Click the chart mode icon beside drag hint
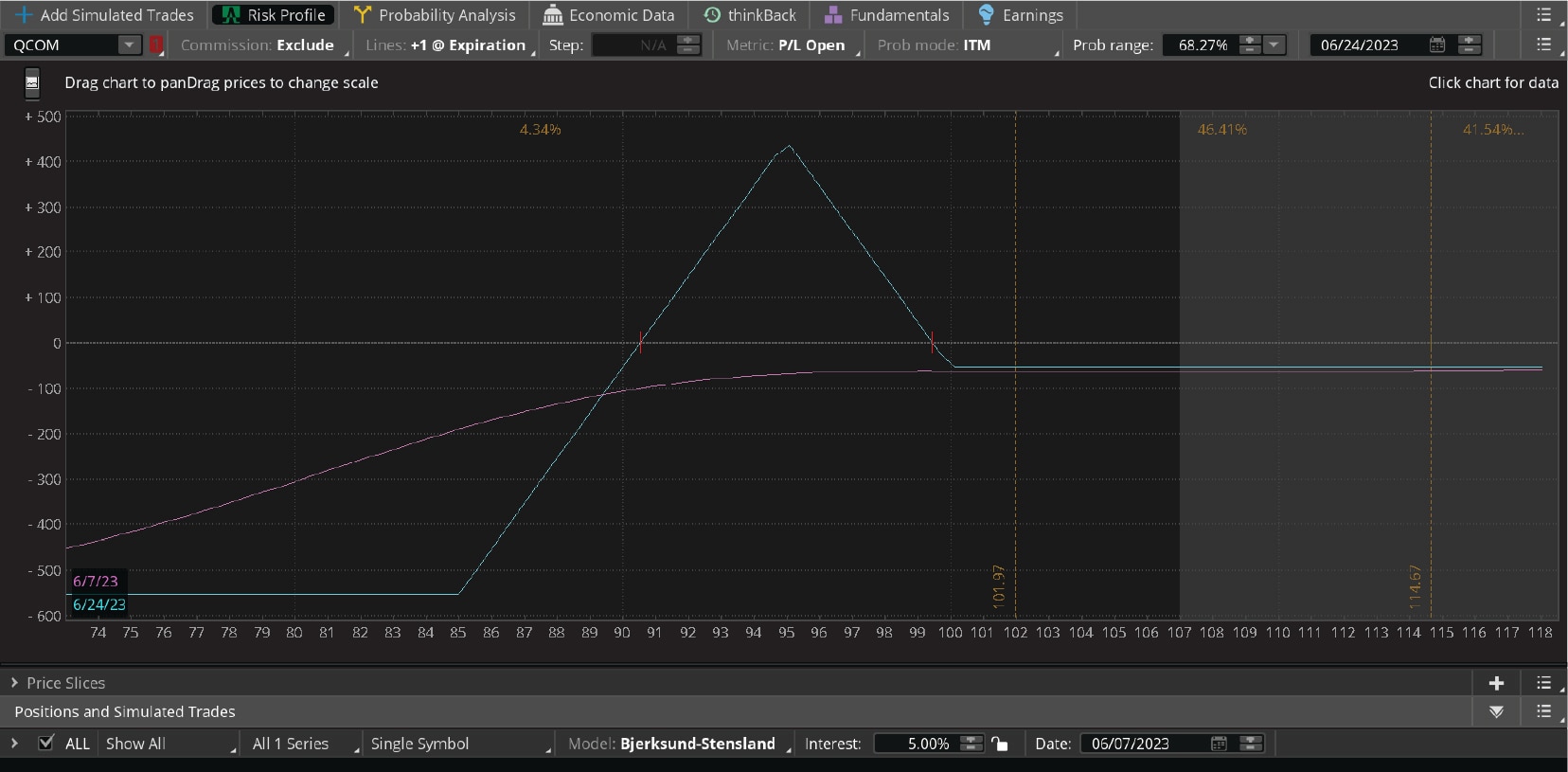The width and height of the screenshot is (1568, 772). click(32, 82)
